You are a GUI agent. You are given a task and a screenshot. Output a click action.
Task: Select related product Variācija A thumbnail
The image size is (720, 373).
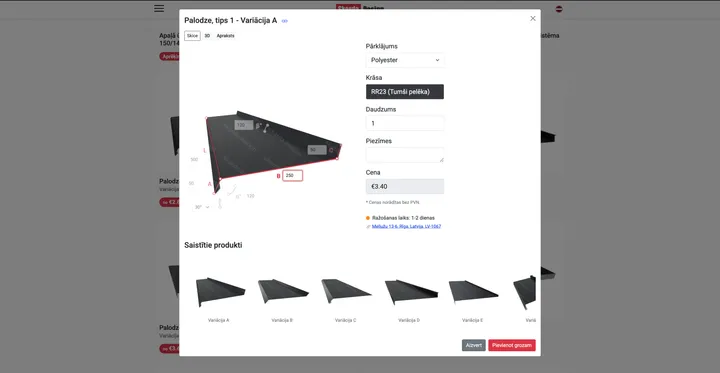click(x=219, y=292)
